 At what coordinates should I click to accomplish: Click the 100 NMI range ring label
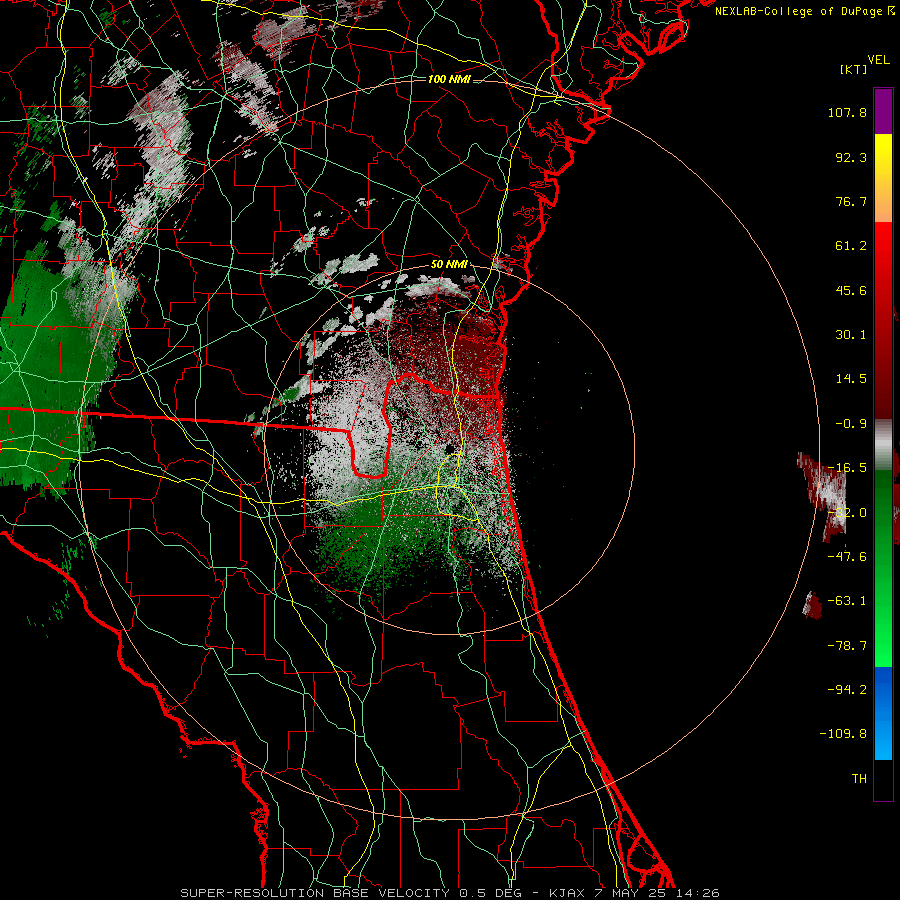pyautogui.click(x=449, y=79)
